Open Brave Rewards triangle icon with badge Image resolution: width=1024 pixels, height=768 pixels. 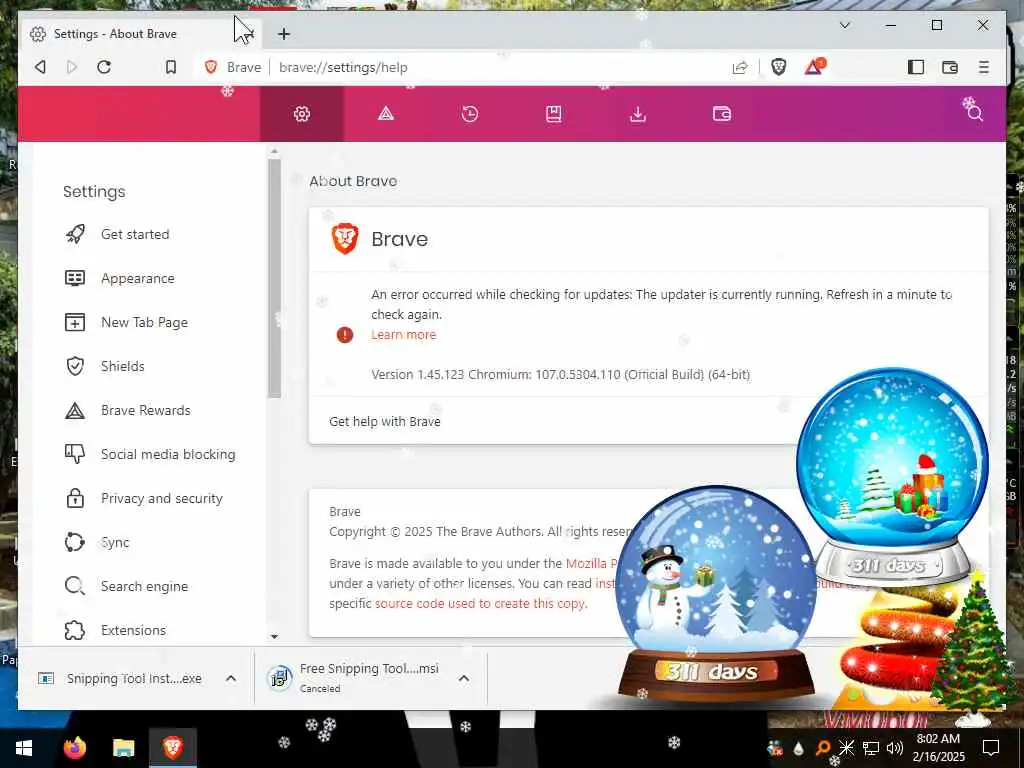(814, 67)
